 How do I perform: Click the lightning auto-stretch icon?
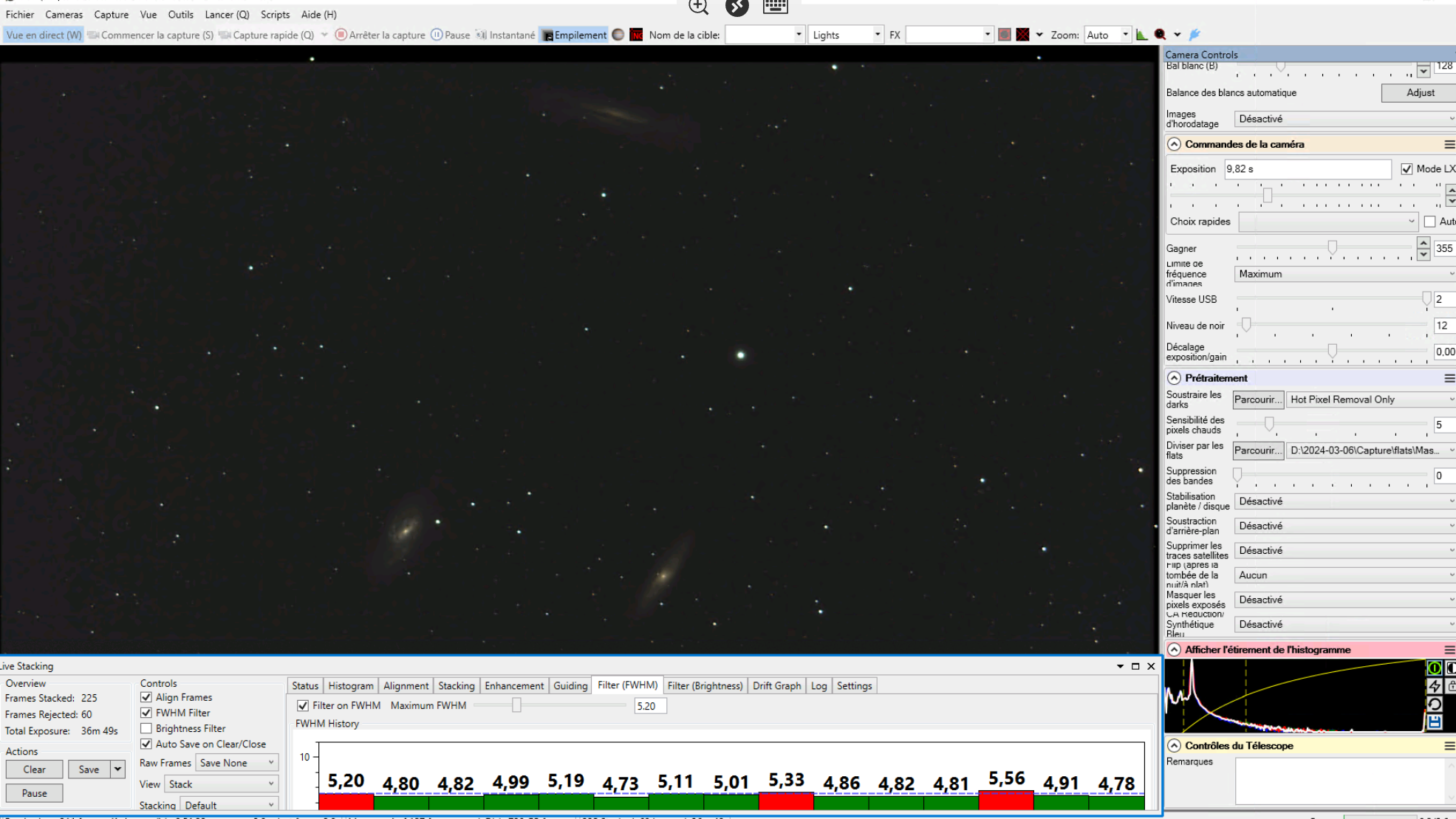tap(1434, 686)
